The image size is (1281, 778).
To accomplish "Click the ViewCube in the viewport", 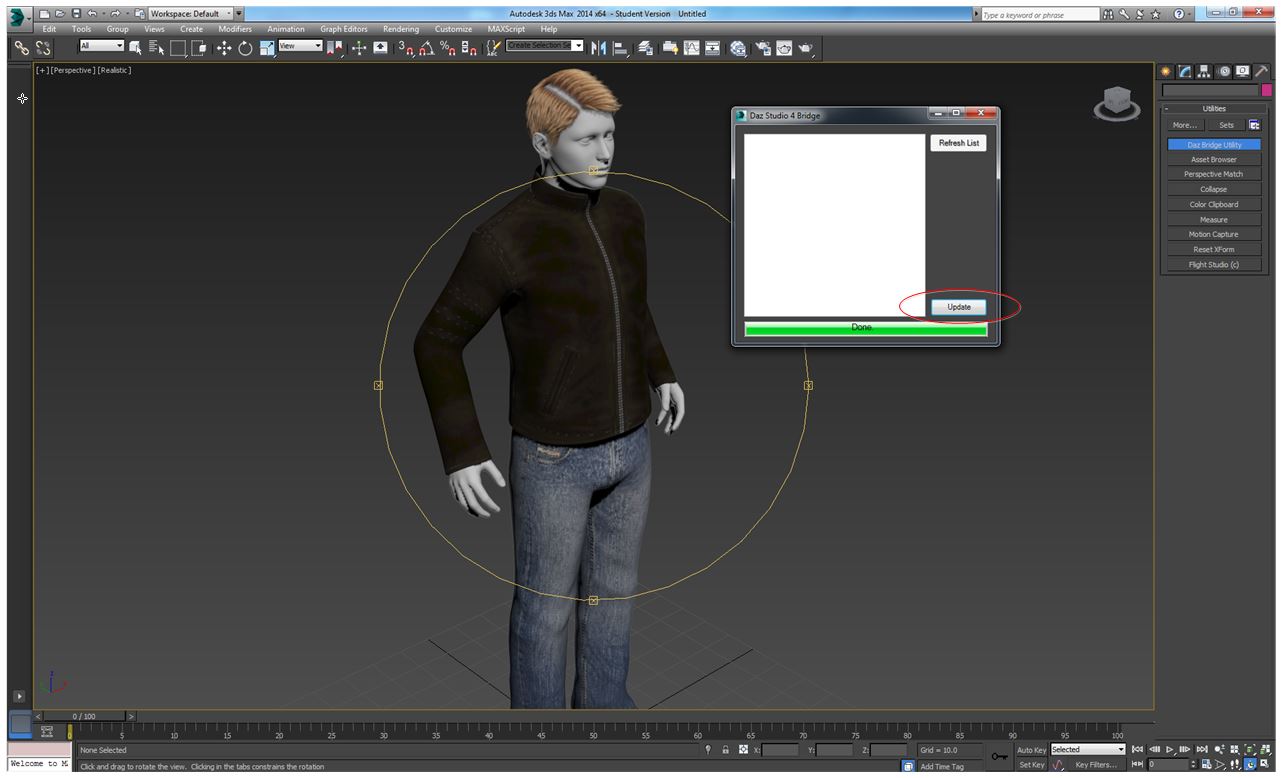I will pyautogui.click(x=1117, y=102).
